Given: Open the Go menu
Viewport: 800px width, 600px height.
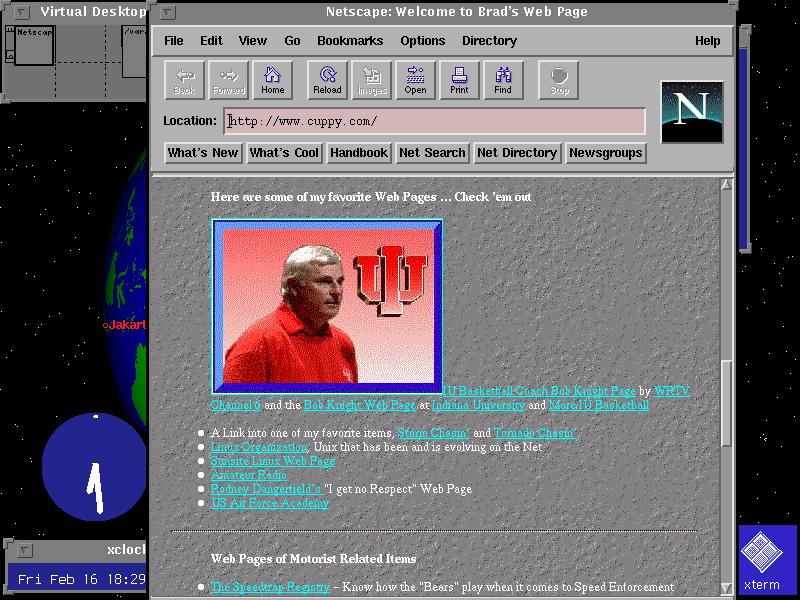Looking at the screenshot, I should [292, 41].
